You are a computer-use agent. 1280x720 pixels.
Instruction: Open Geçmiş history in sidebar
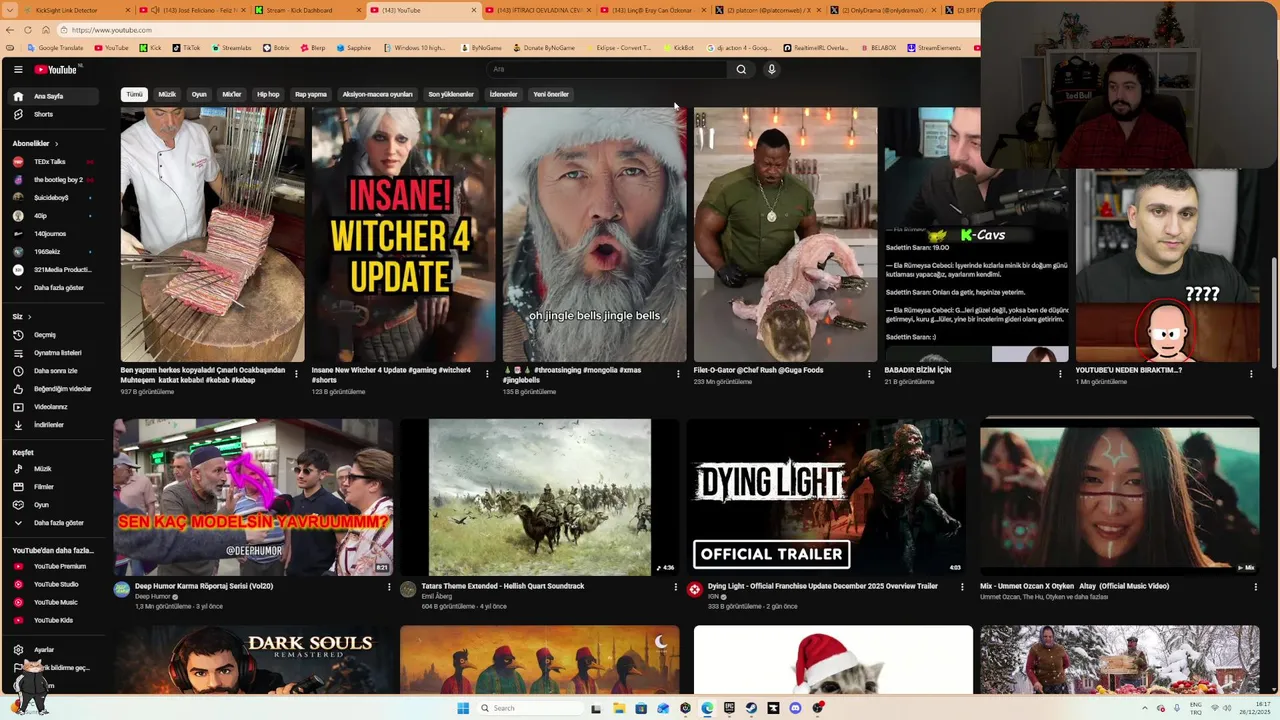[x=55, y=335]
